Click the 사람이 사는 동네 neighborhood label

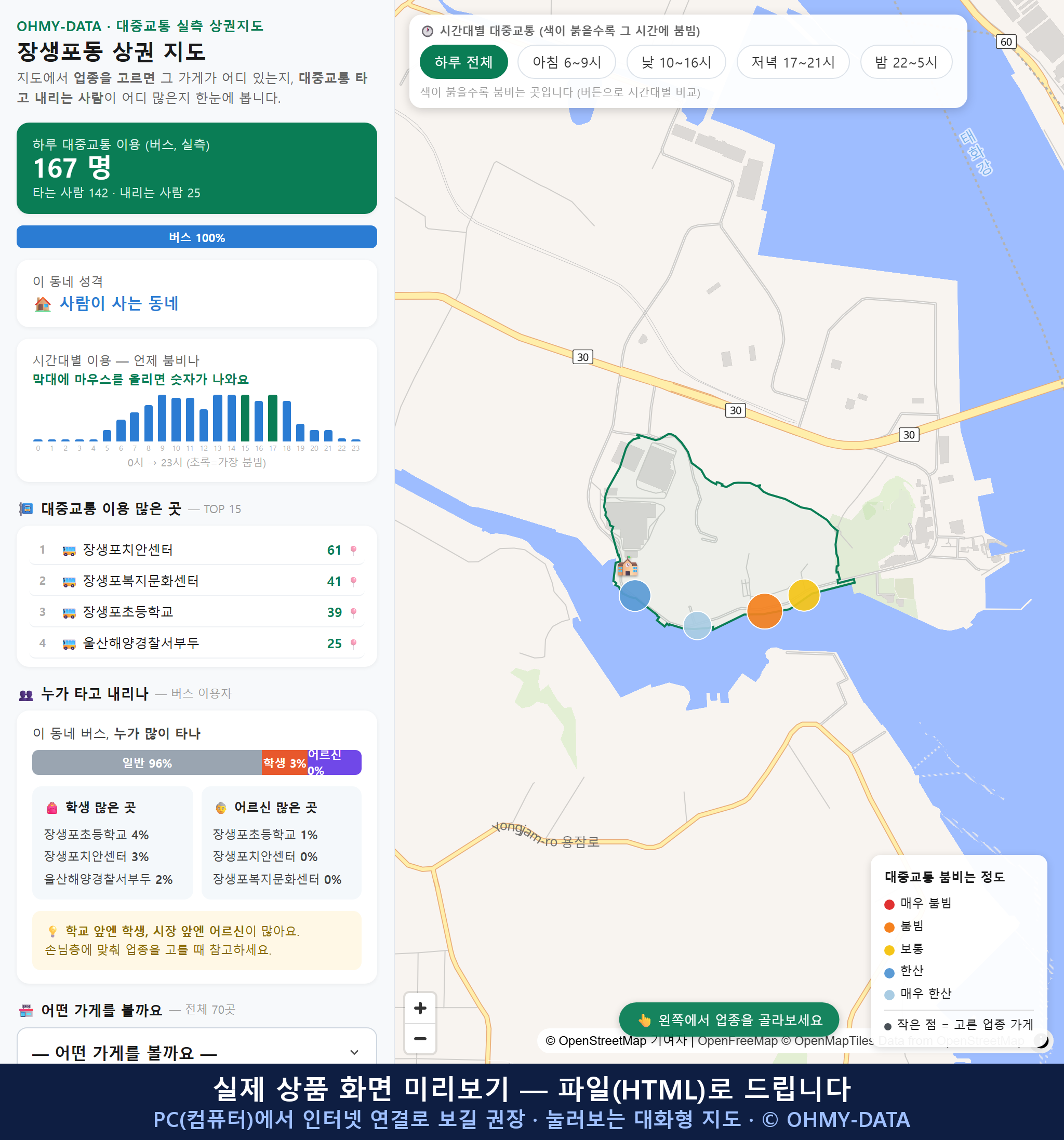click(x=119, y=303)
